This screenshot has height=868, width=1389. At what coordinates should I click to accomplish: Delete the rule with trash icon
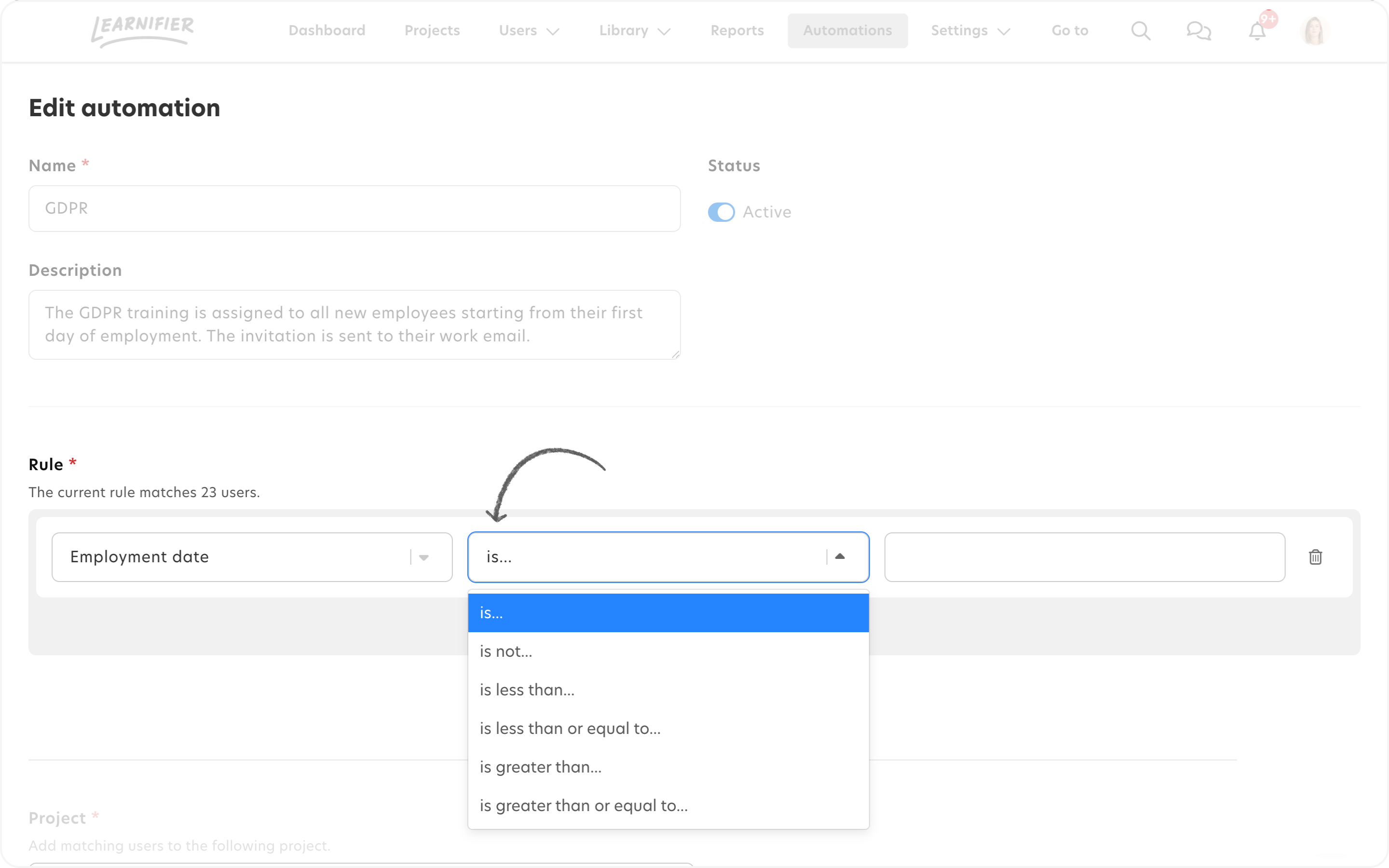pyautogui.click(x=1316, y=557)
